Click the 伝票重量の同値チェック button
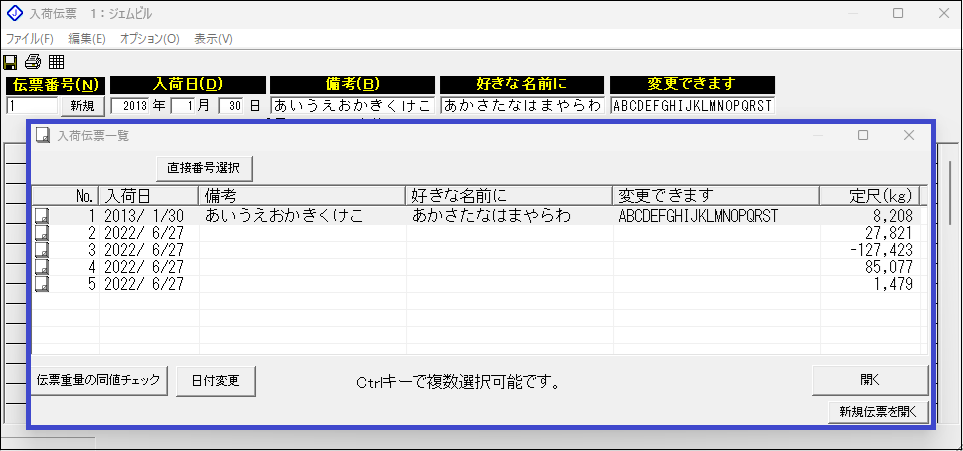Screen dimensions: 963x451 coord(98,380)
